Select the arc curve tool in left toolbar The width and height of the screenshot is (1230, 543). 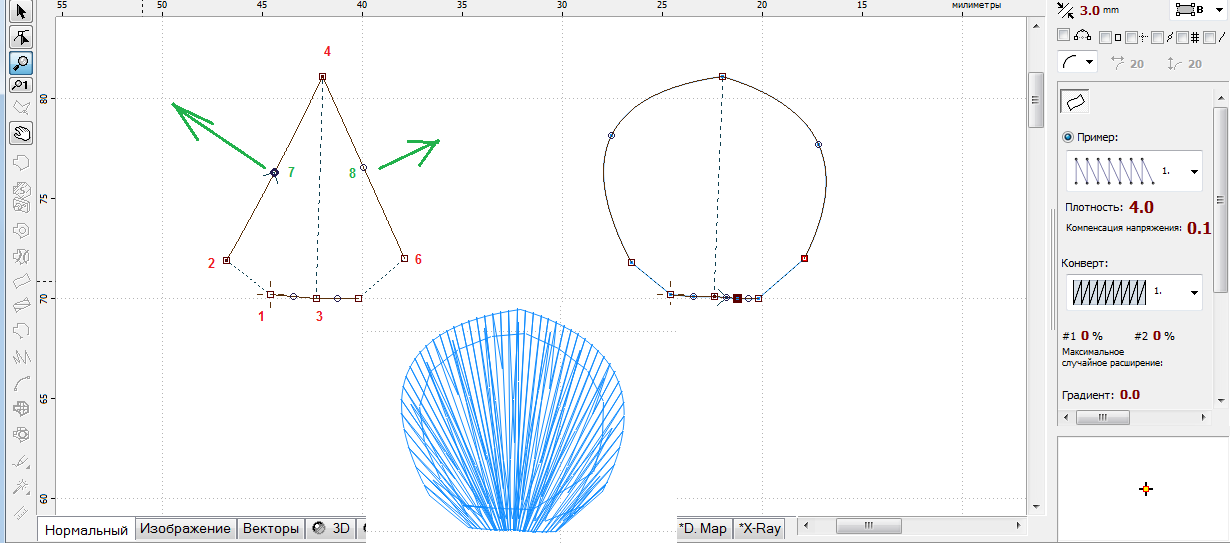[x=20, y=383]
